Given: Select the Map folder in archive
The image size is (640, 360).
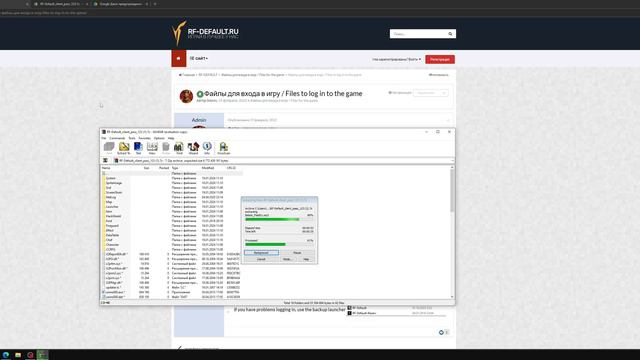Looking at the screenshot, I should point(109,202).
